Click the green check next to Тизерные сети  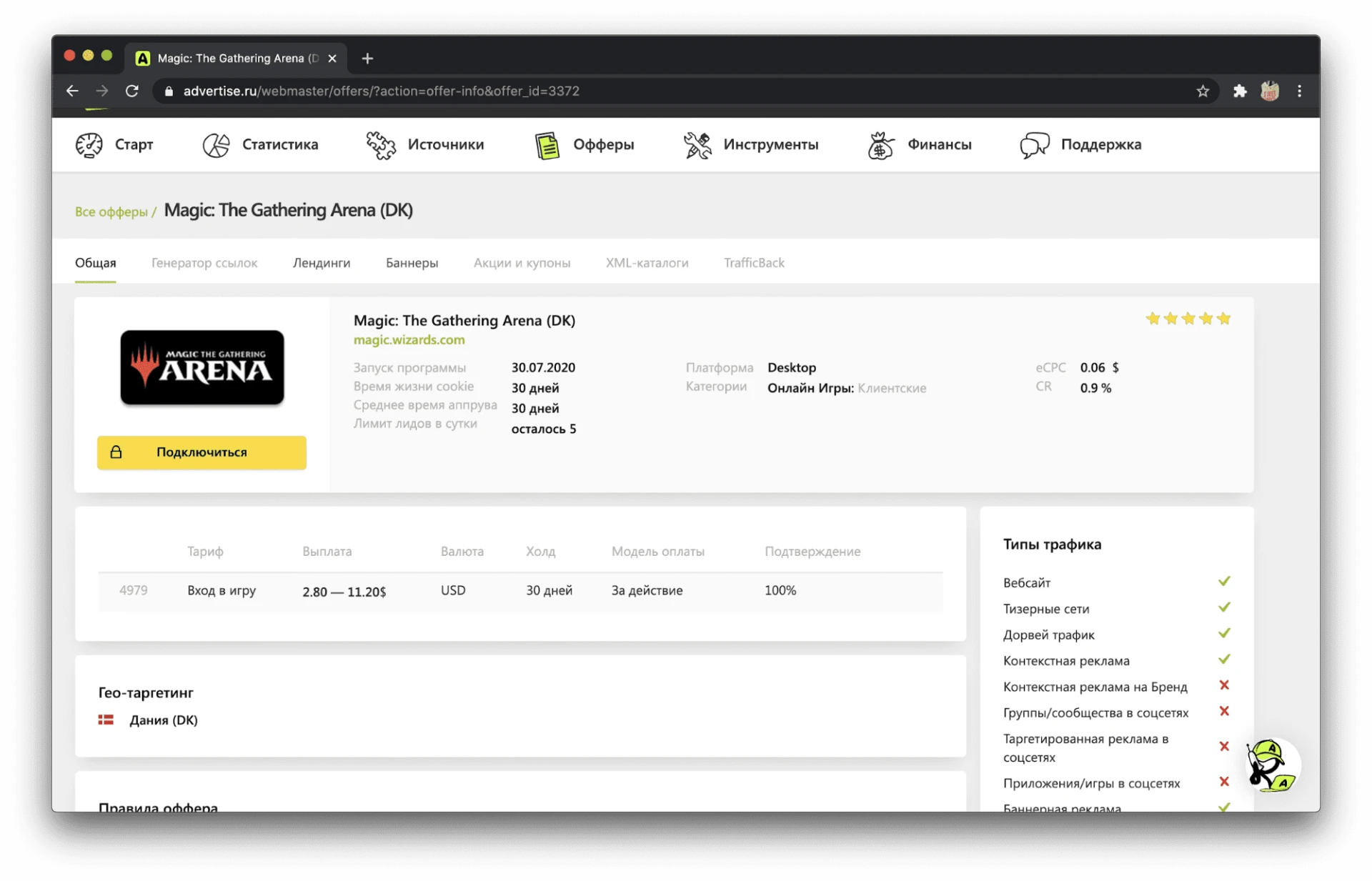click(1224, 607)
